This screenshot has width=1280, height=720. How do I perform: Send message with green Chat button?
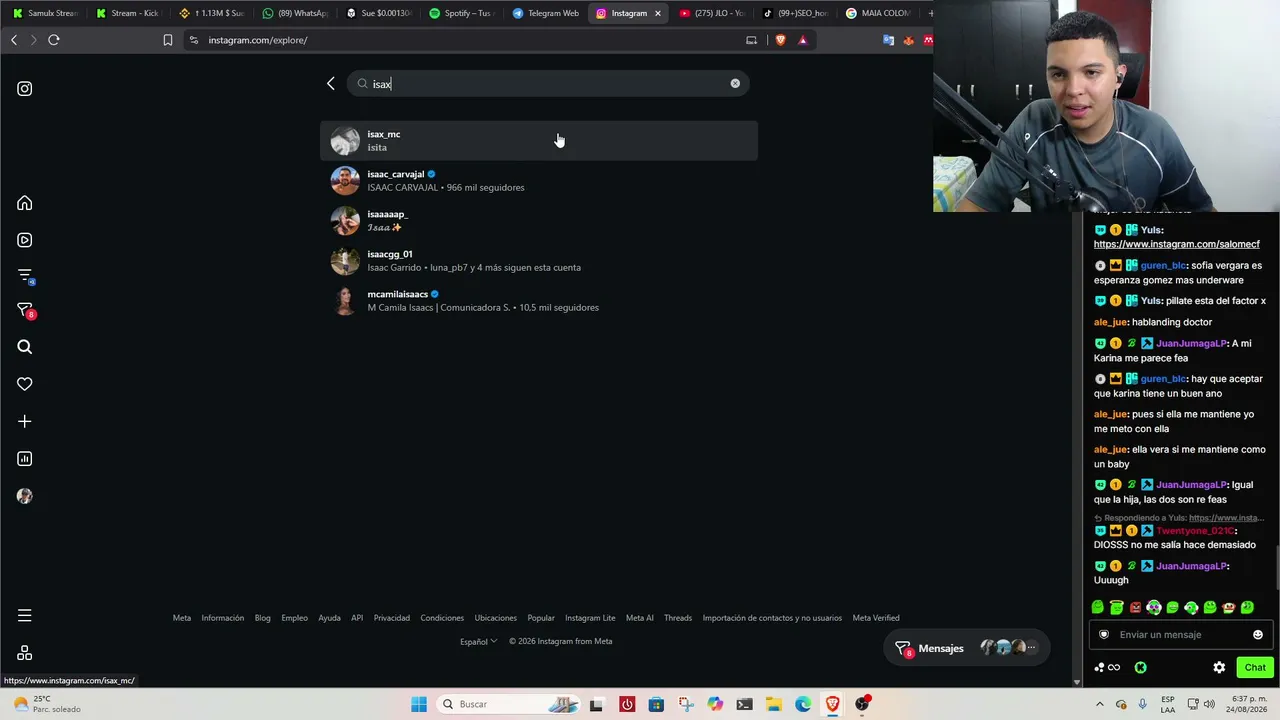point(1255,667)
